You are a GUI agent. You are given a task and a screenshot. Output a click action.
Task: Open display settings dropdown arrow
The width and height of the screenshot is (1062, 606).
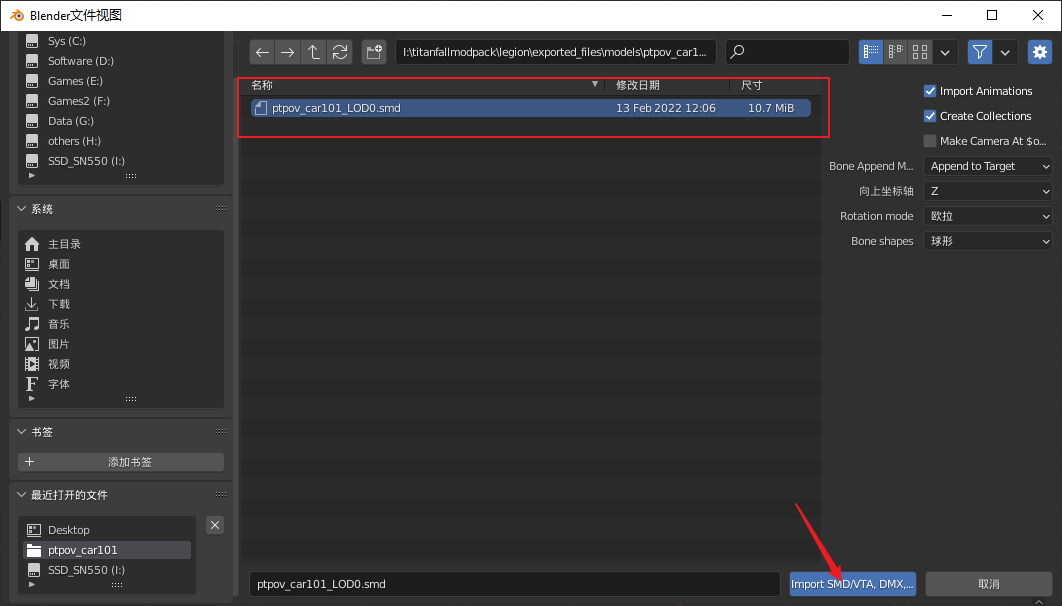coord(946,52)
